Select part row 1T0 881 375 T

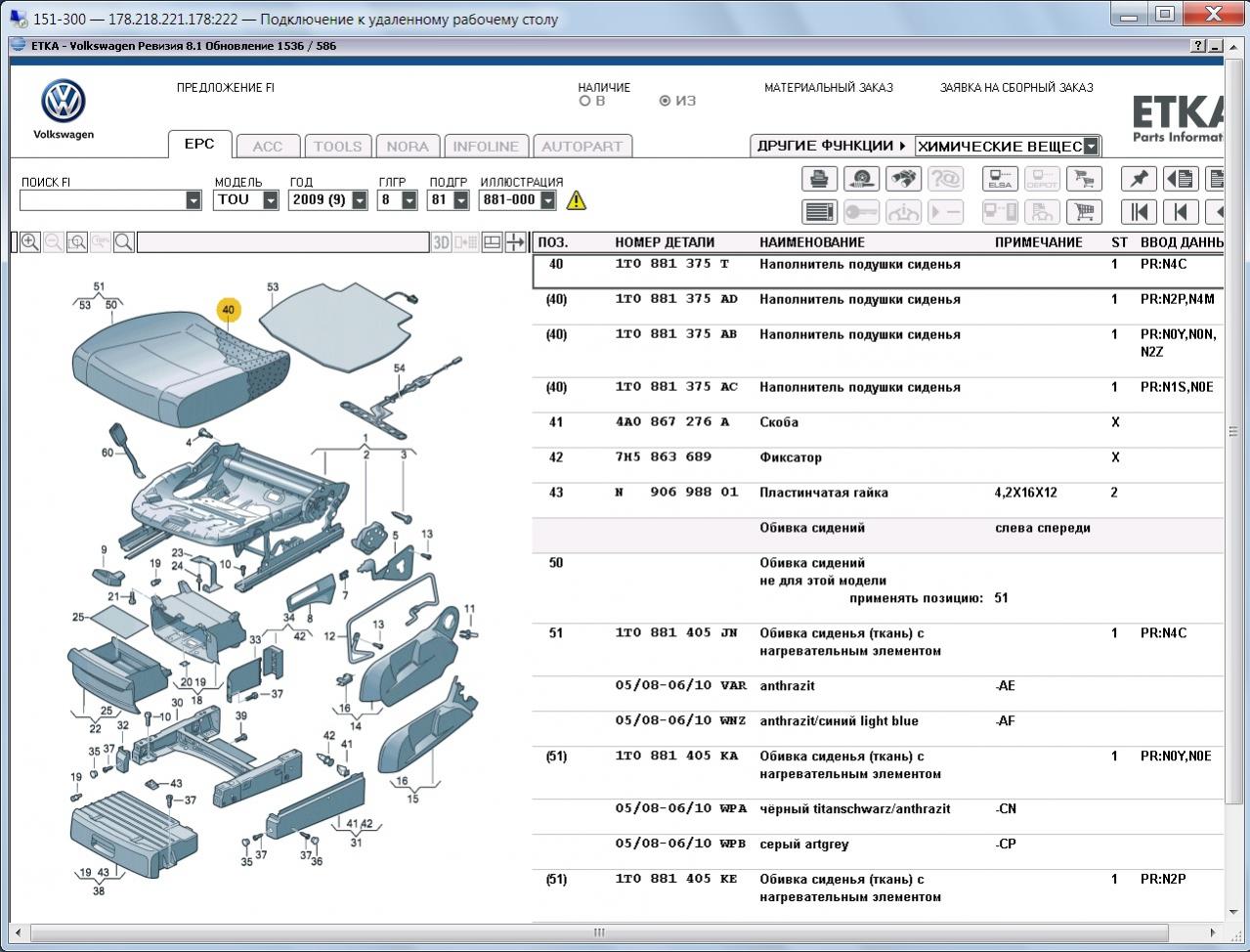(878, 271)
